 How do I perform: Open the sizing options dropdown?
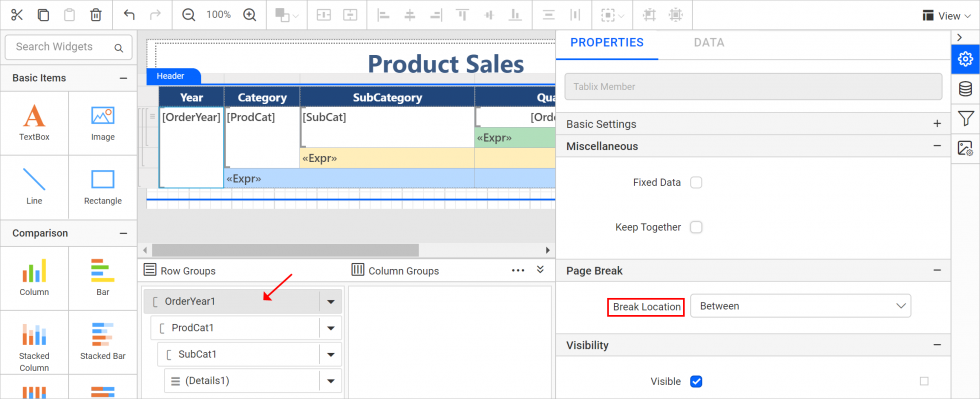(612, 14)
